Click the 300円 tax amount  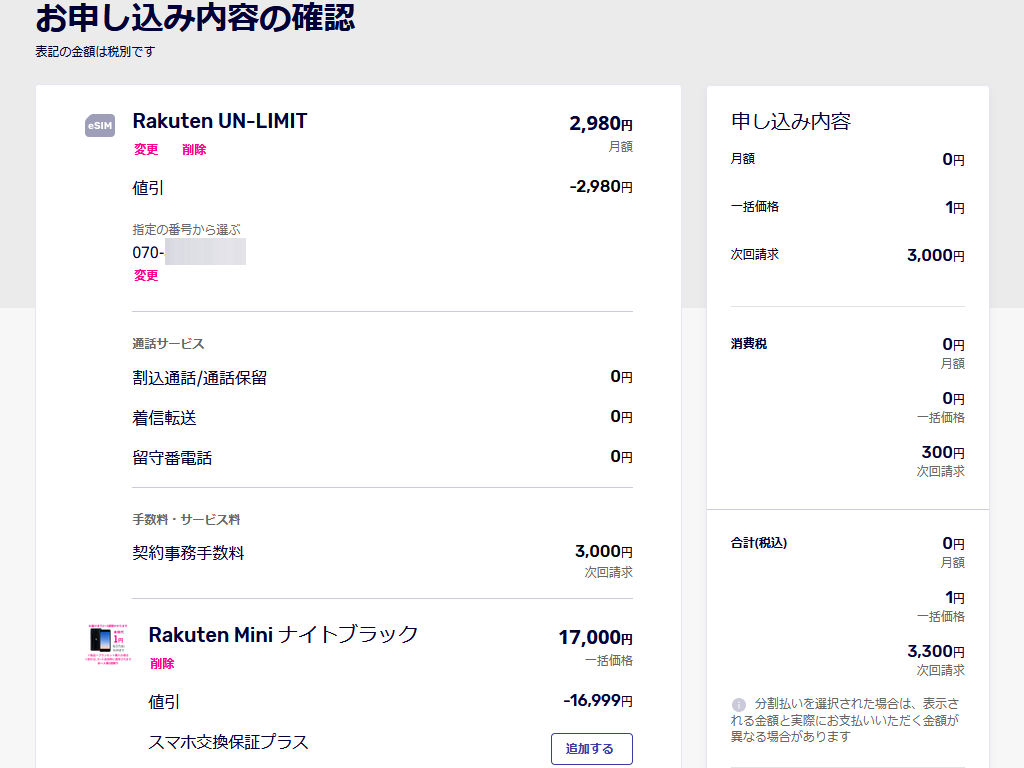(943, 452)
